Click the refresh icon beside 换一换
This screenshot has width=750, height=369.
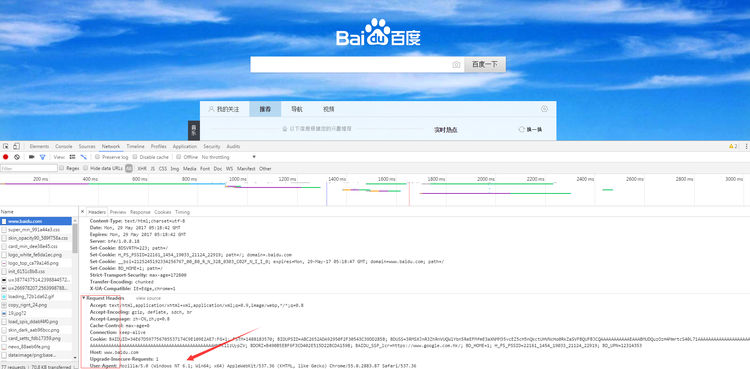(x=521, y=130)
